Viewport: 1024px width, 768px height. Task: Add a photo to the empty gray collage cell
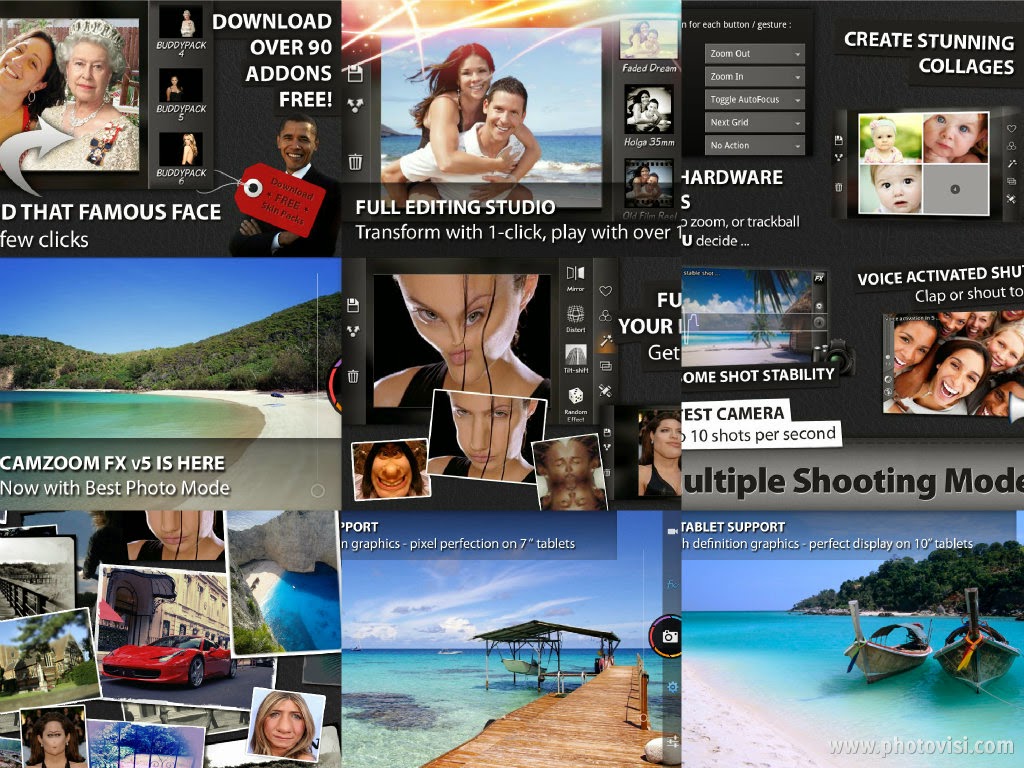click(x=955, y=189)
